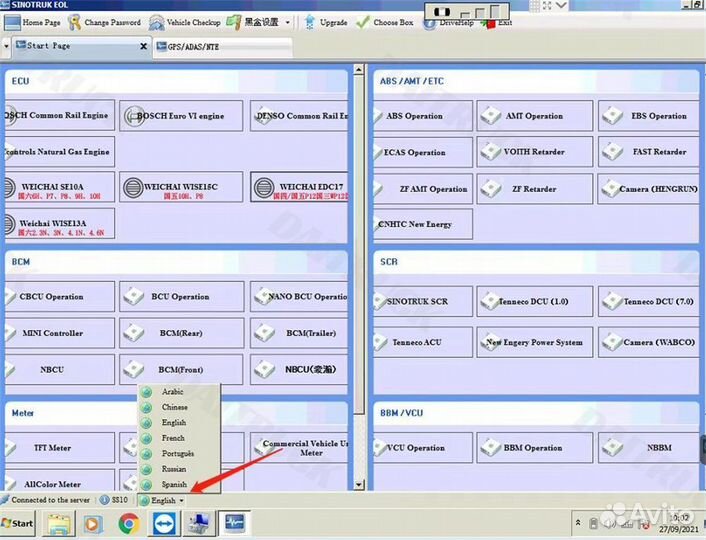Pick Arabic from the language list
The image size is (706, 540).
(172, 392)
